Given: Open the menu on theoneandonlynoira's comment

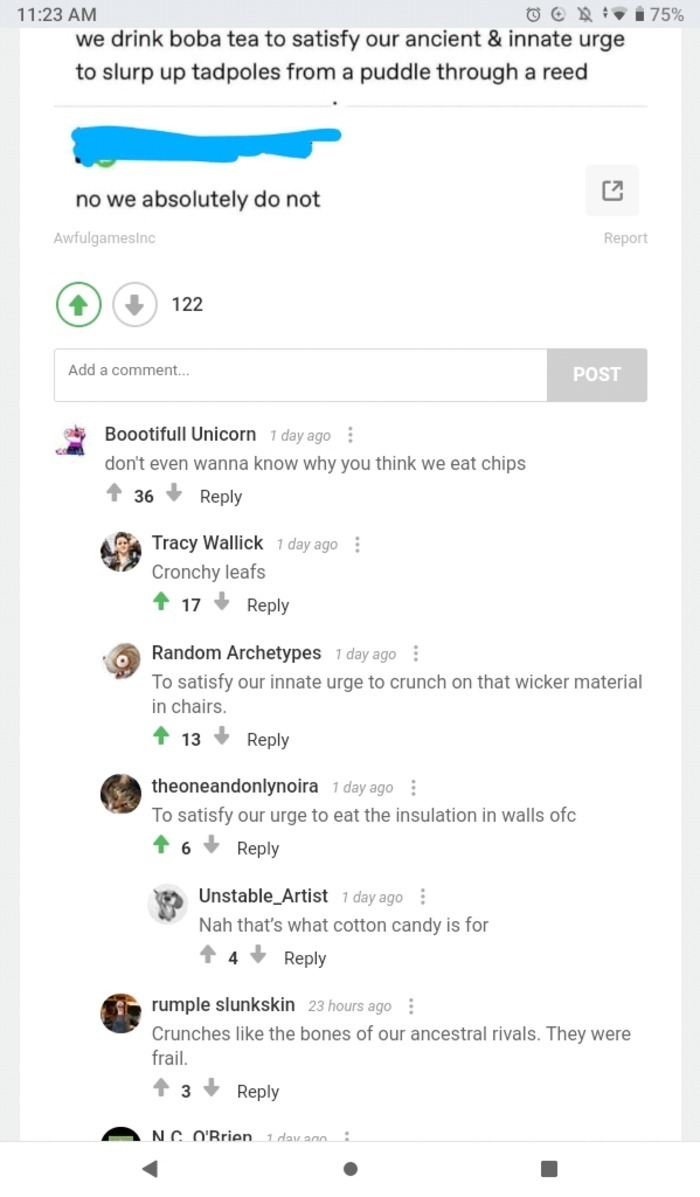Looking at the screenshot, I should (x=414, y=787).
